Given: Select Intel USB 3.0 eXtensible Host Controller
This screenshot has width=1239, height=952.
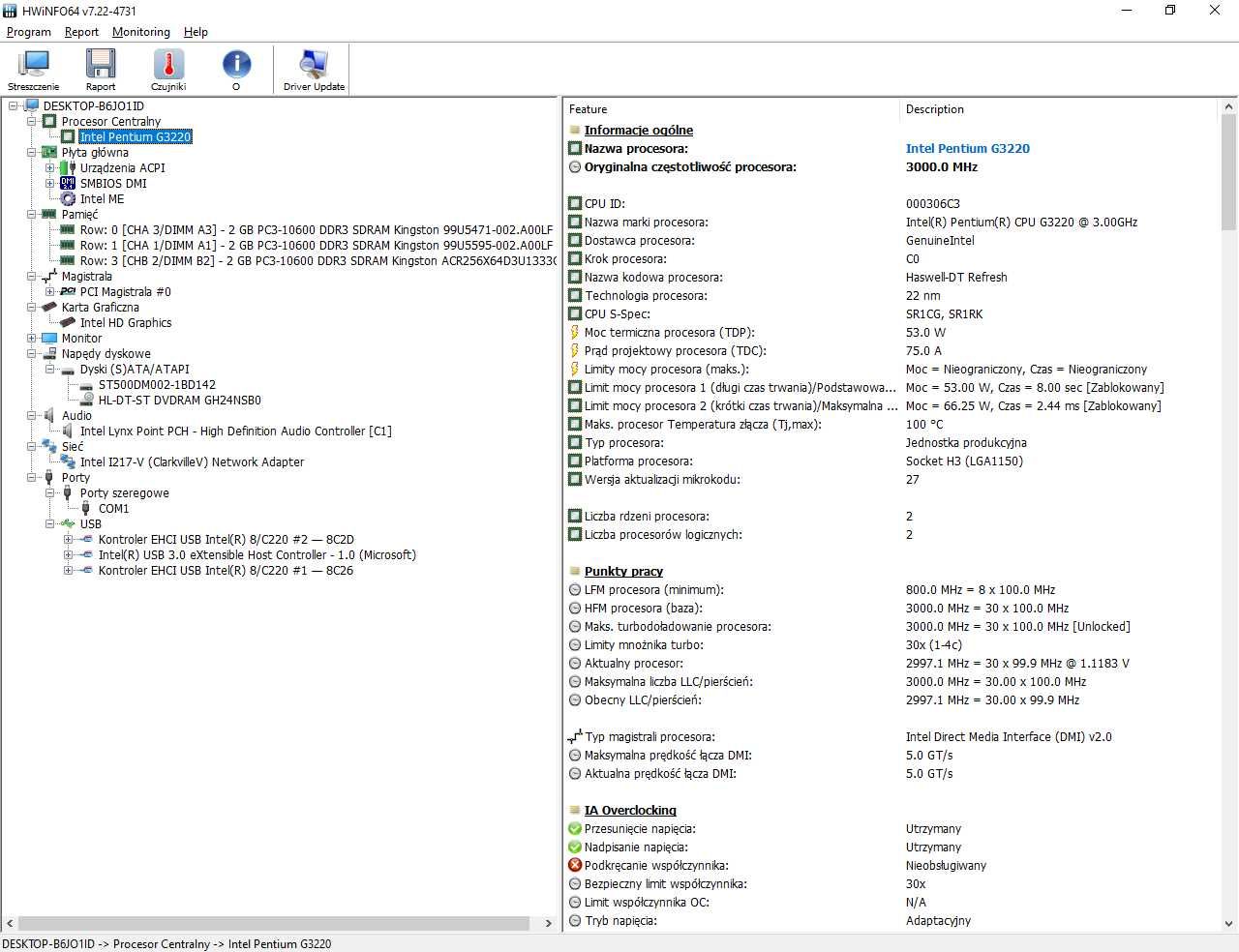Looking at the screenshot, I should click(x=257, y=554).
